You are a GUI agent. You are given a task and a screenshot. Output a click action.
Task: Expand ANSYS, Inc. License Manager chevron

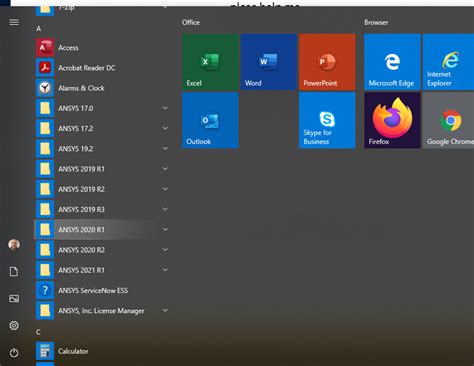[165, 310]
